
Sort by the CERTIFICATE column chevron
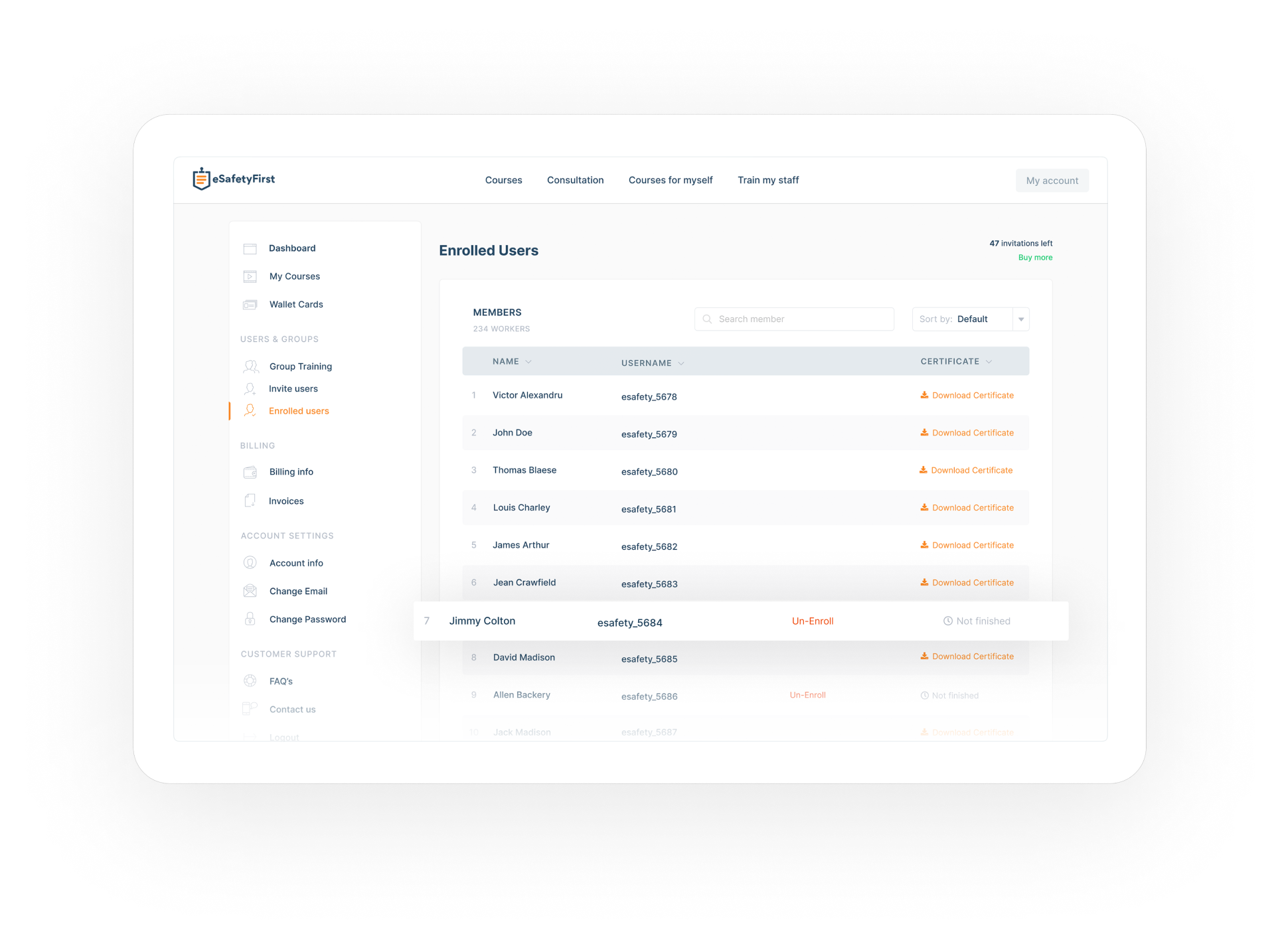pos(989,362)
